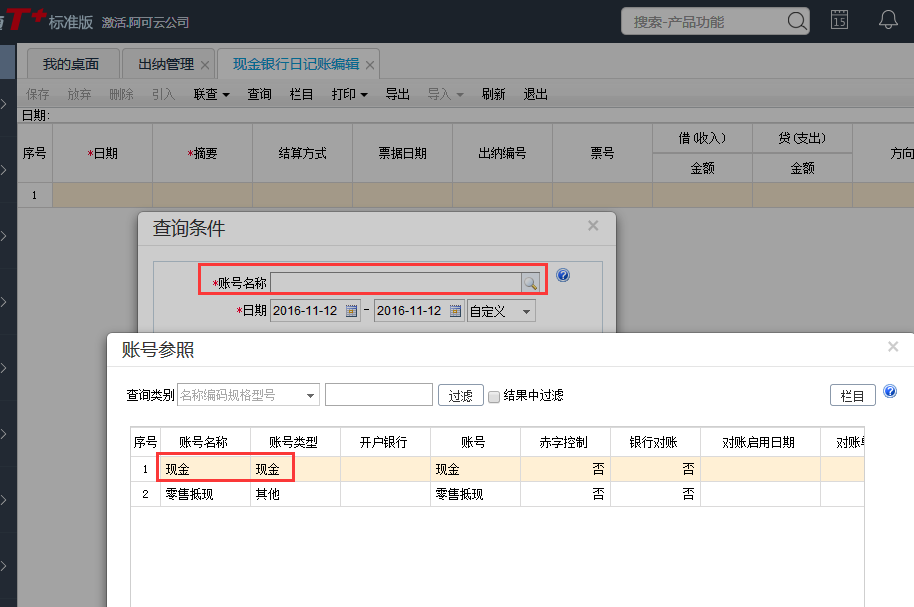Click the search magnifier in product search
Viewport: 914px width, 607px height.
point(796,21)
